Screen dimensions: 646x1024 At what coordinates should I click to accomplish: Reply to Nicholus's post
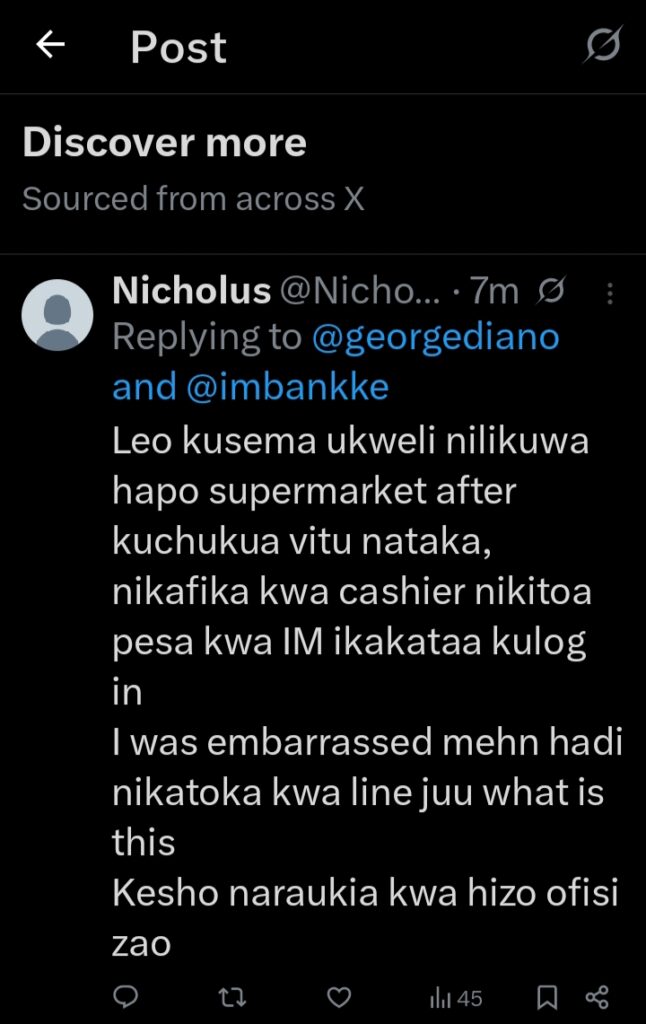(x=126, y=997)
